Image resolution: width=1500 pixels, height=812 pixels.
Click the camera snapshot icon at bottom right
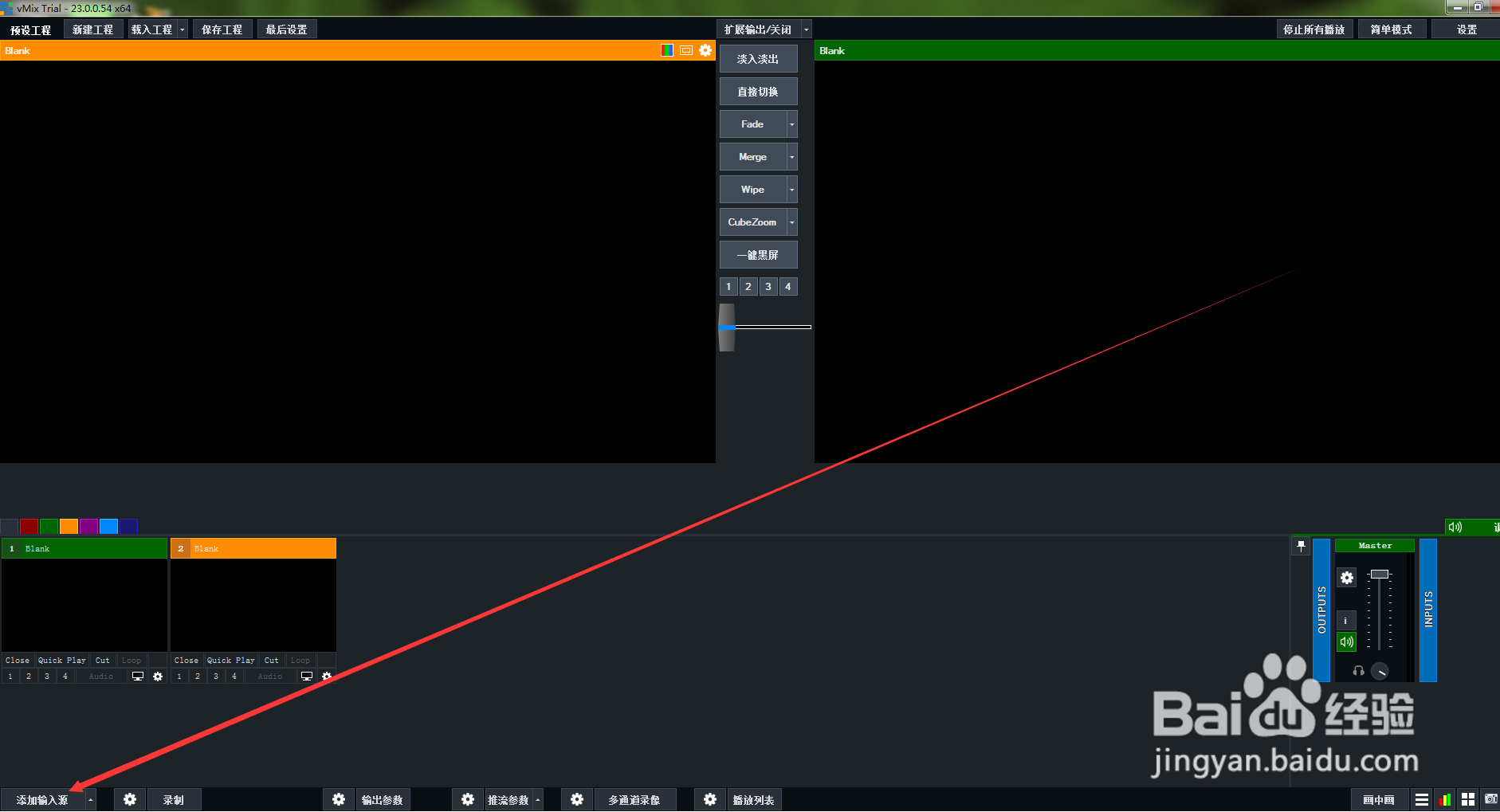pyautogui.click(x=1491, y=799)
